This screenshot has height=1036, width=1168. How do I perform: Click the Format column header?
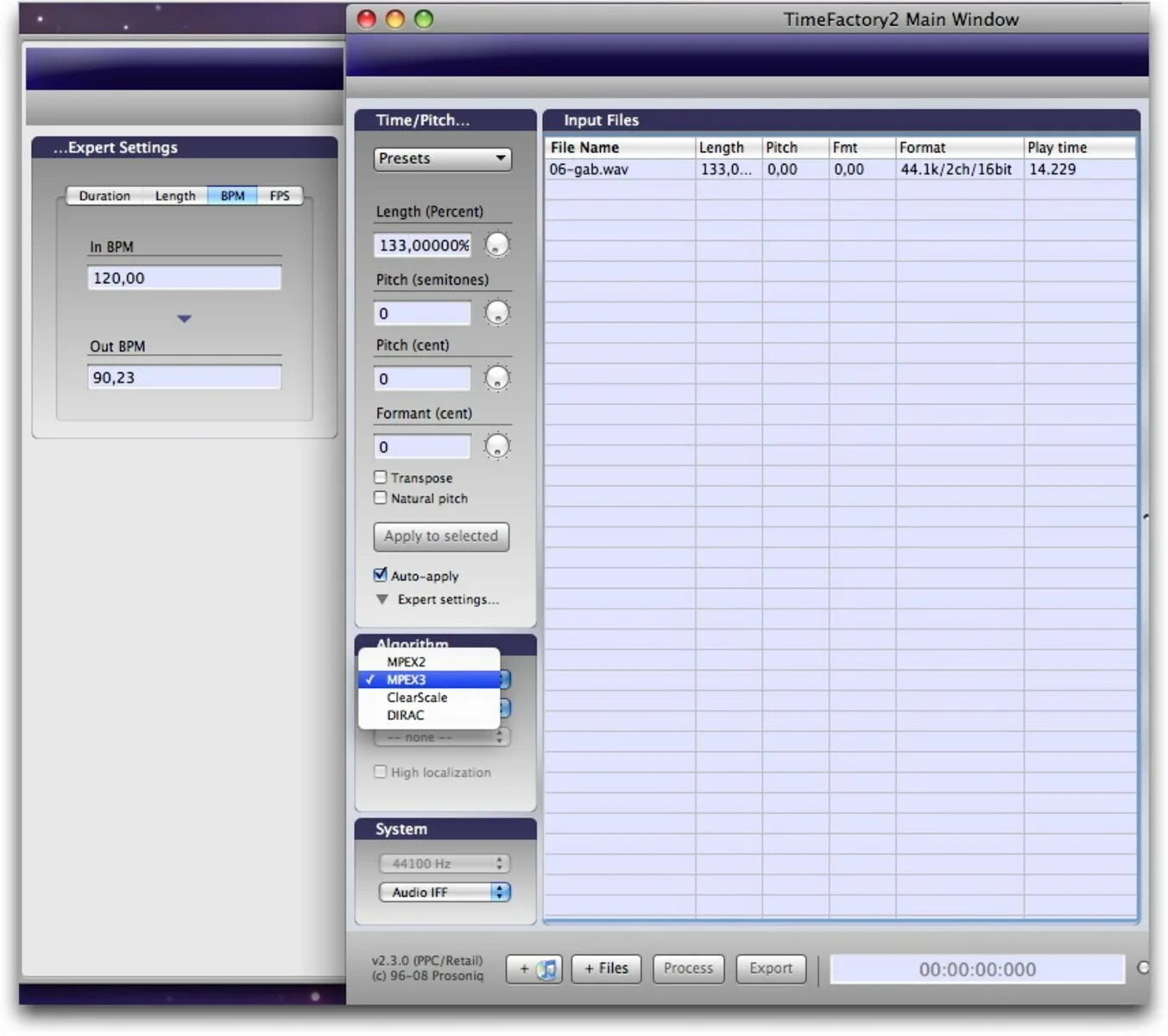coord(960,148)
